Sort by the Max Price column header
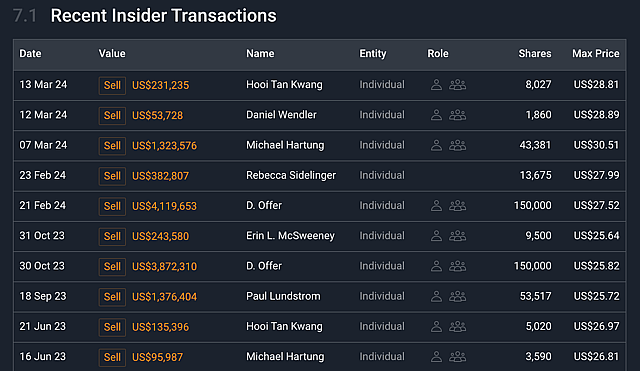This screenshot has height=371, width=640. [x=596, y=53]
